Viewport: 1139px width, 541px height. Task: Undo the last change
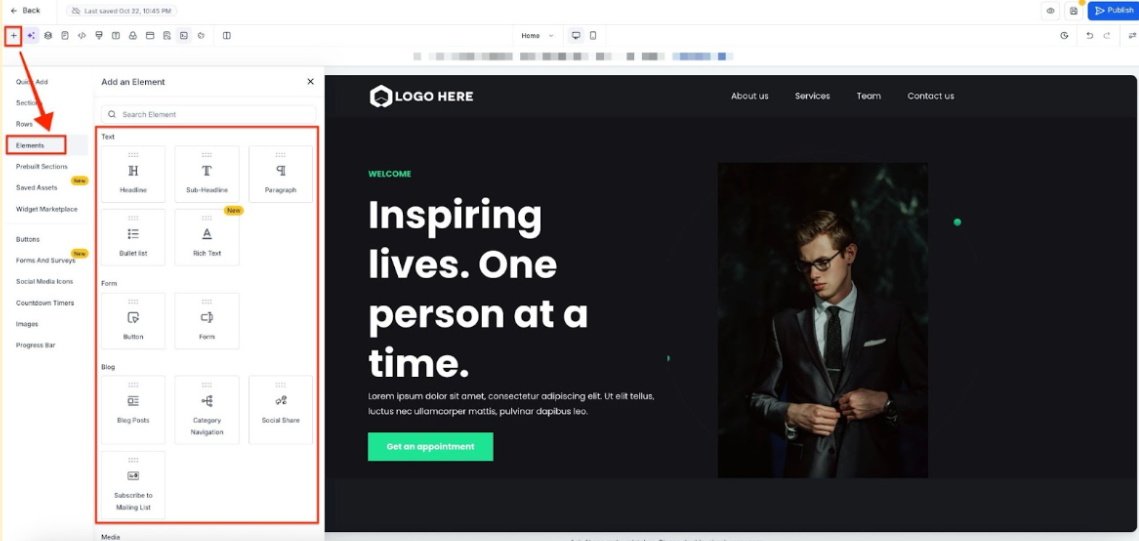coord(1090,36)
